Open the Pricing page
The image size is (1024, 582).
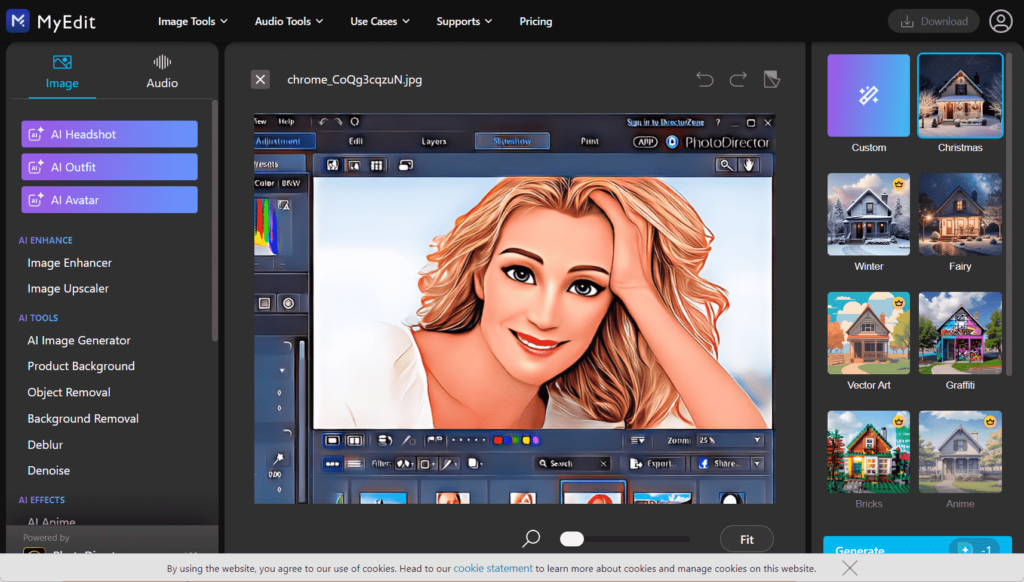(536, 22)
